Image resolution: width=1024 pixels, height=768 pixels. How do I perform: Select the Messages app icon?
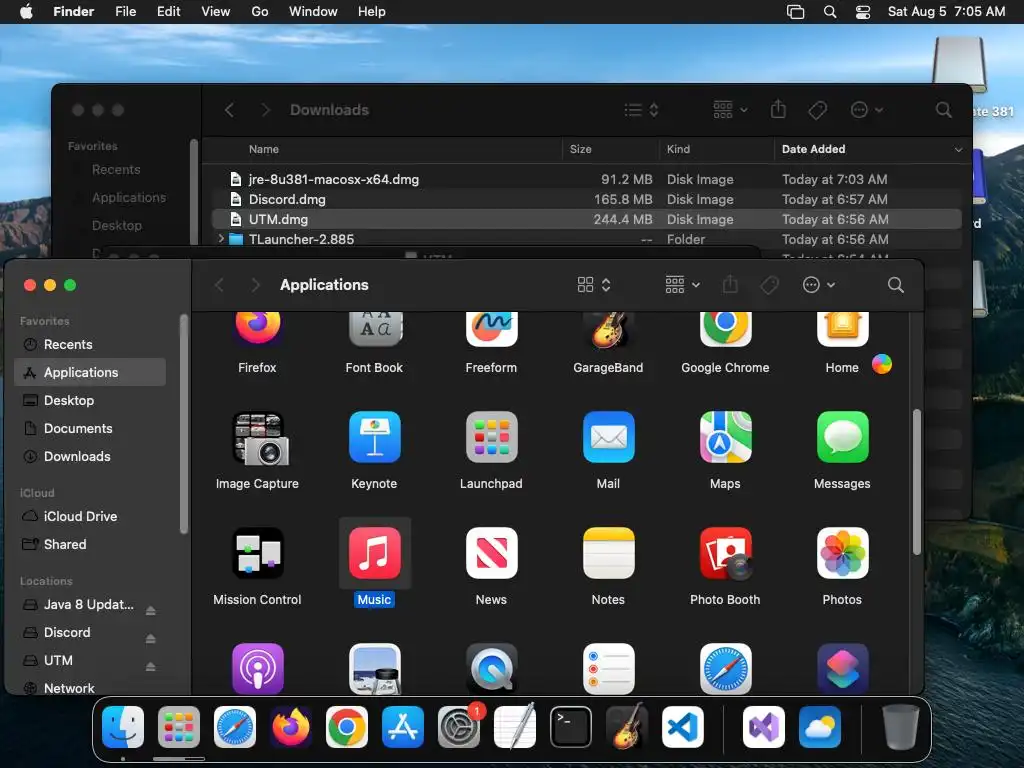[x=842, y=437]
